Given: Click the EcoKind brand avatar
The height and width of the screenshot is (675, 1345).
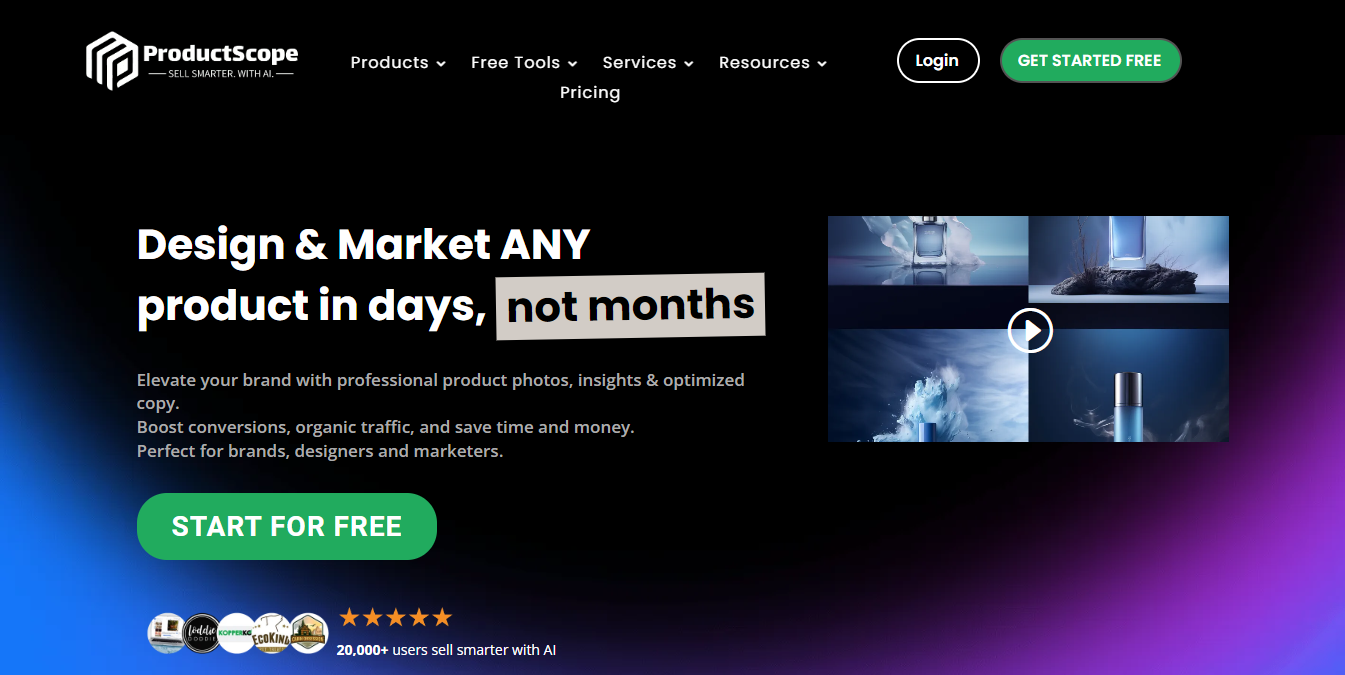Looking at the screenshot, I should click(272, 633).
